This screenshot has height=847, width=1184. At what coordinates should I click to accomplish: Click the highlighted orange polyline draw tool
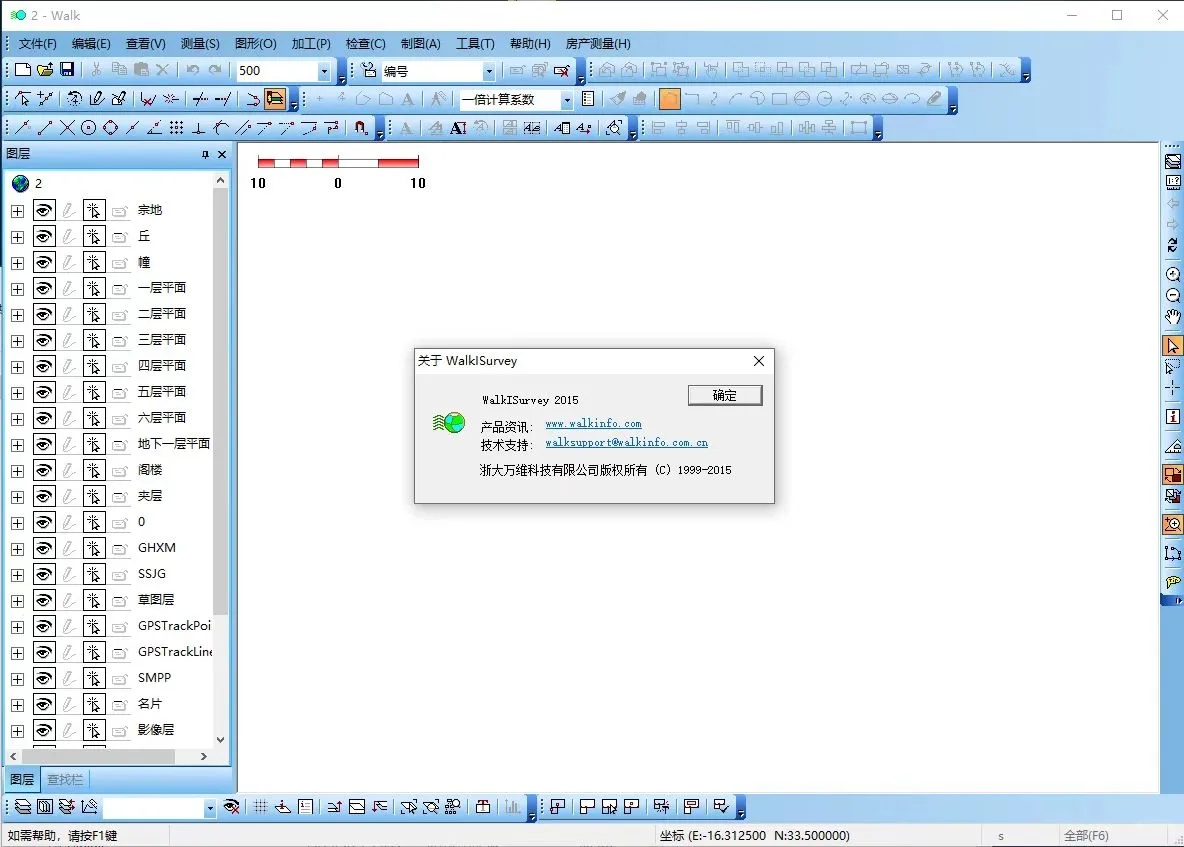pos(670,99)
